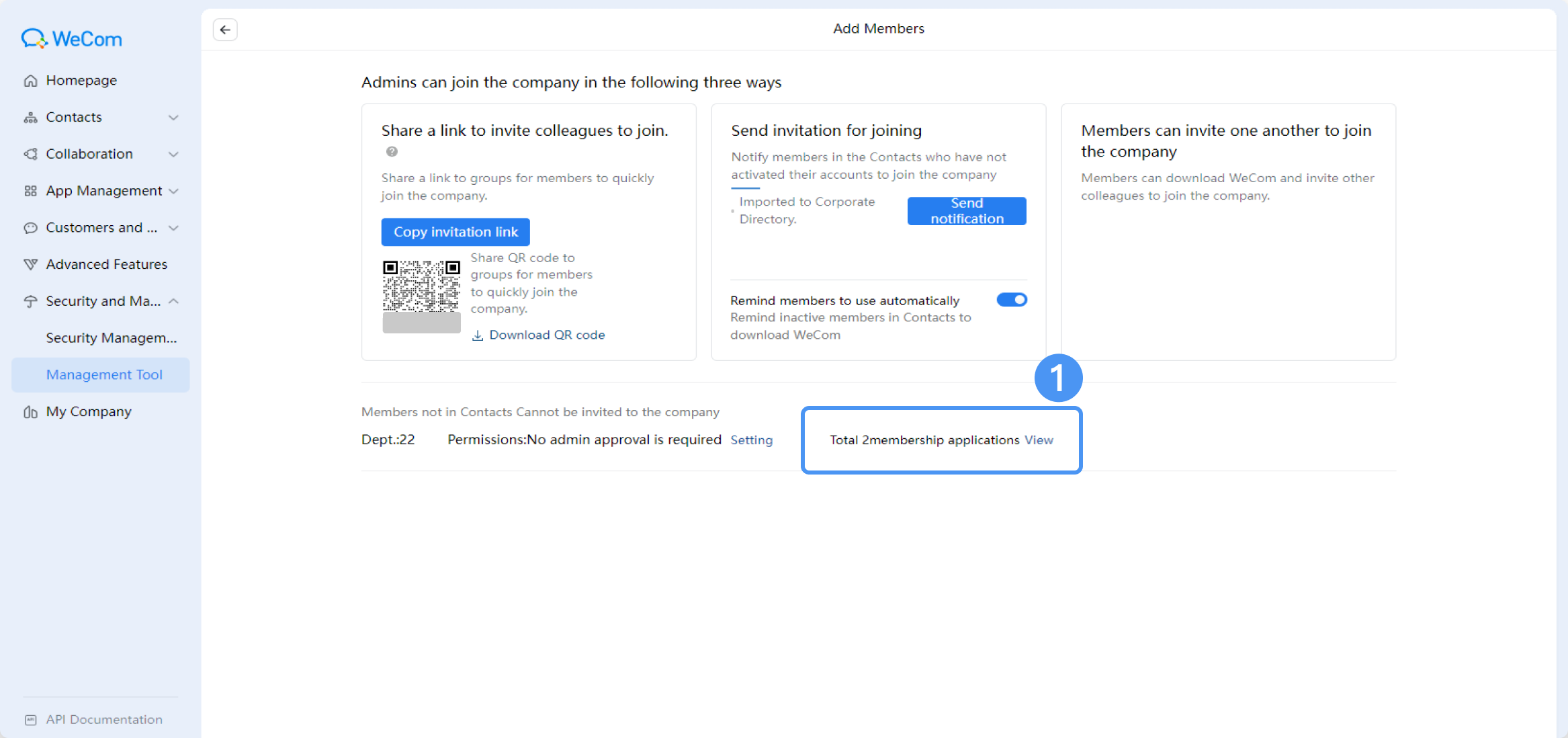Click the Advanced Features icon
The height and width of the screenshot is (738, 1568).
click(x=30, y=265)
